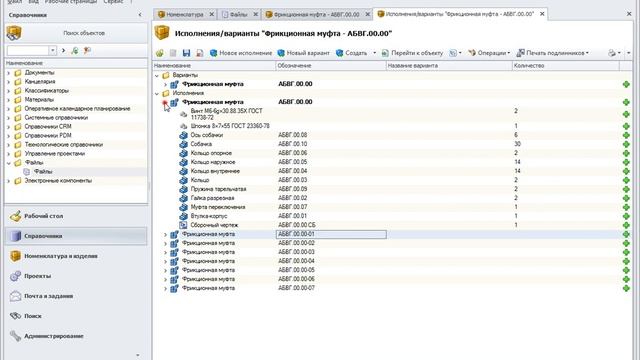Click the Сборочный чертеж drawing icon
The height and width of the screenshot is (360, 640).
tap(184, 225)
